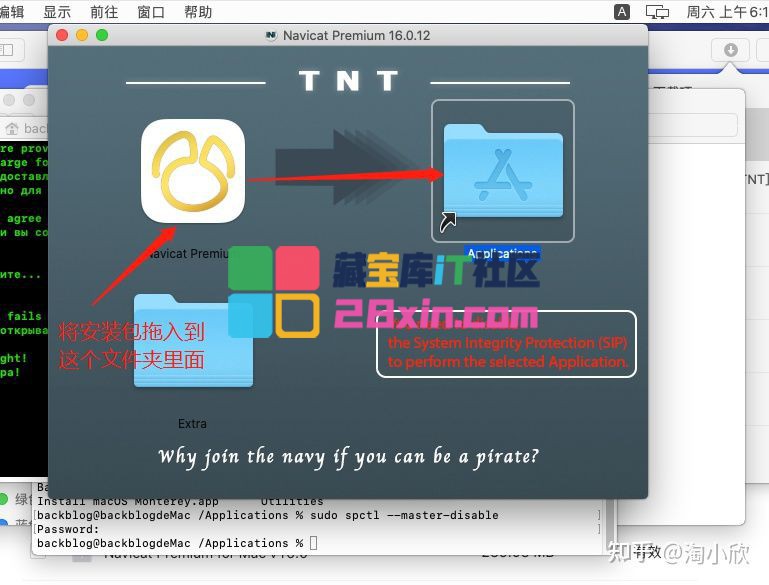Open the 帮助 menu

click(x=198, y=12)
